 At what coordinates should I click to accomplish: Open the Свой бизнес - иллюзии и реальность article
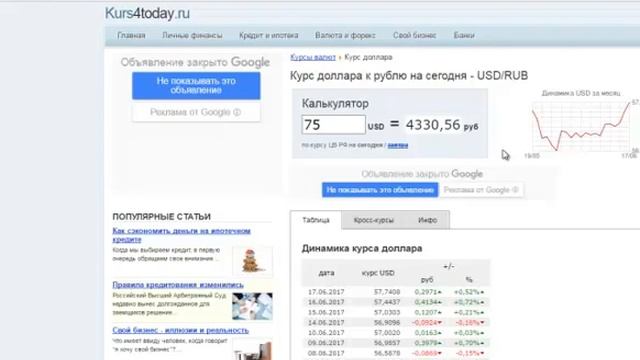click(180, 330)
